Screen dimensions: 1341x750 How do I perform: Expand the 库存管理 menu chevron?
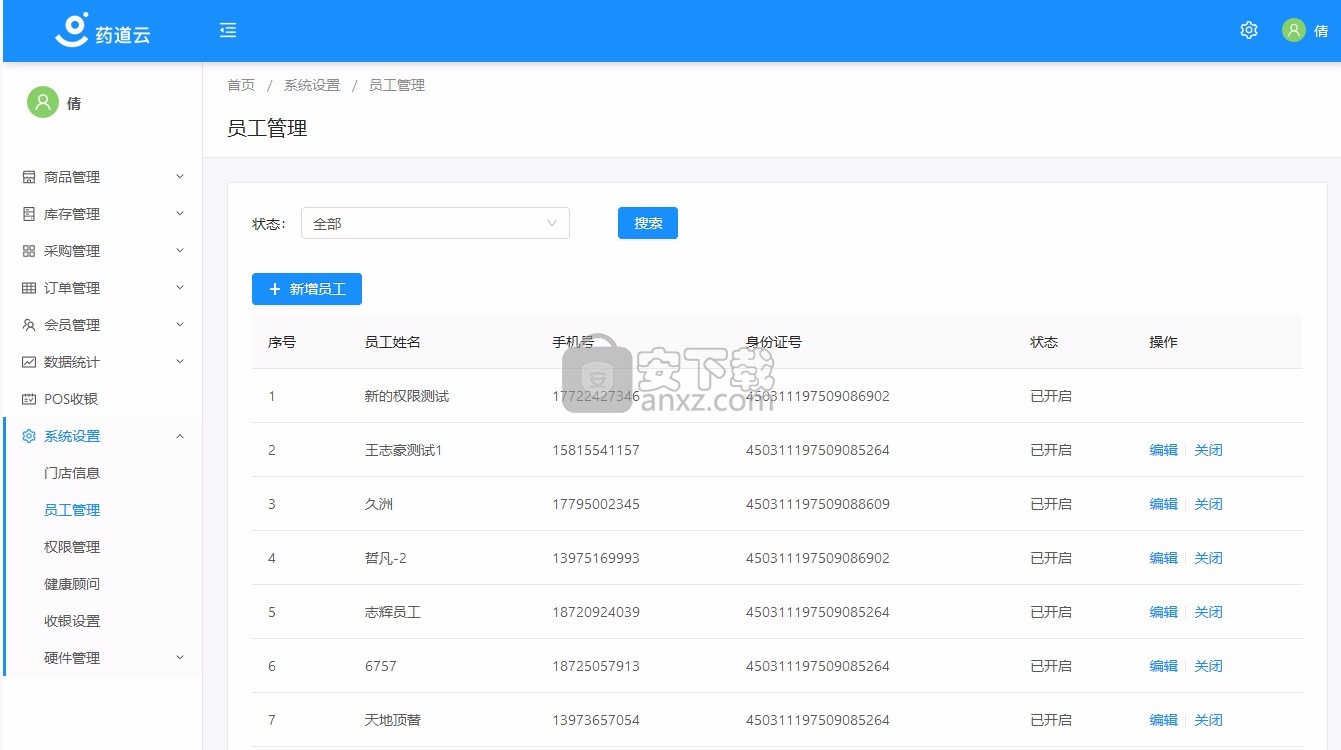pos(180,213)
